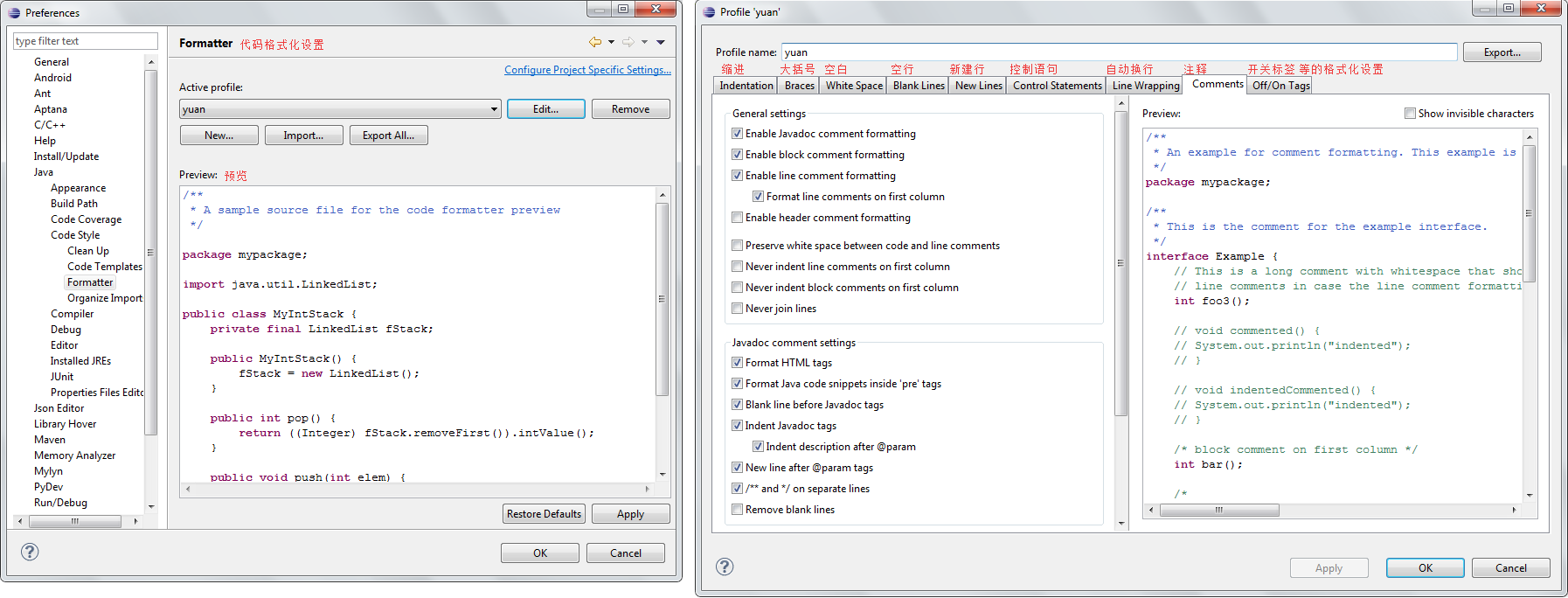The width and height of the screenshot is (1568, 598).
Task: Enable Remove blank lines checkbox
Action: point(738,510)
